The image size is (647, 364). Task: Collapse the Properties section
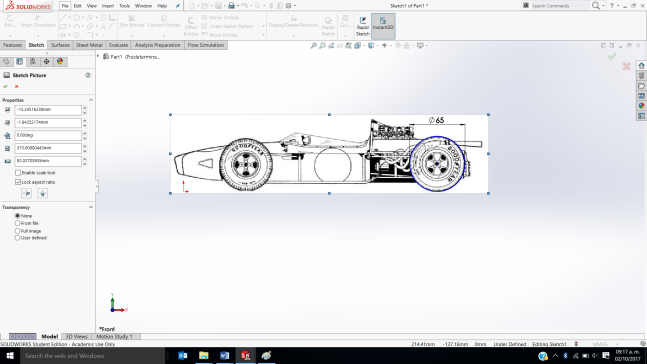pos(91,100)
